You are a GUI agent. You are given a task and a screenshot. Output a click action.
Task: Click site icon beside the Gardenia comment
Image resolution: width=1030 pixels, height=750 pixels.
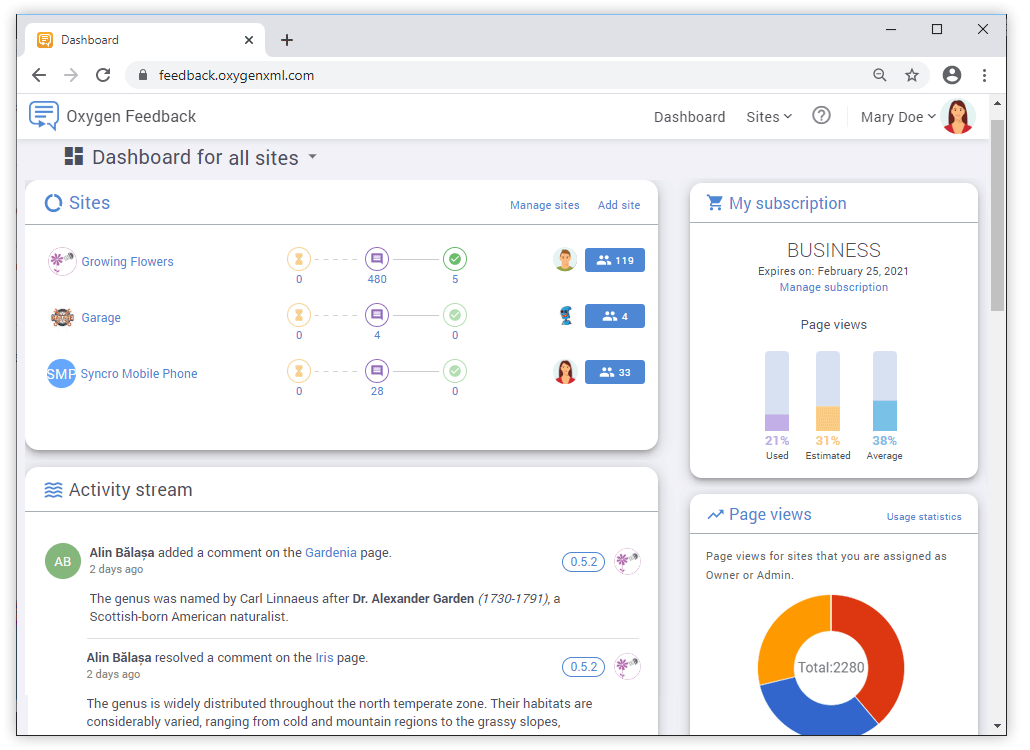coord(627,562)
